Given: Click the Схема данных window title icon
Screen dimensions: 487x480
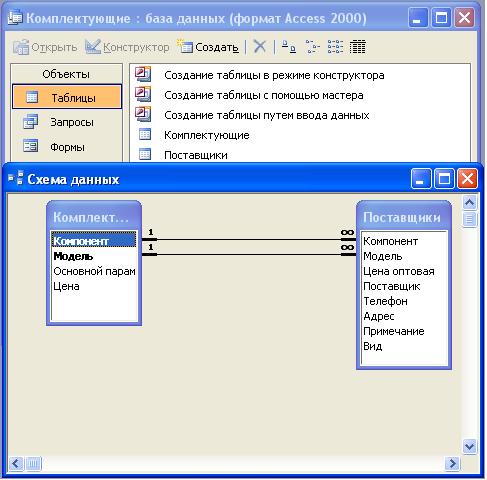Looking at the screenshot, I should pyautogui.click(x=16, y=178).
